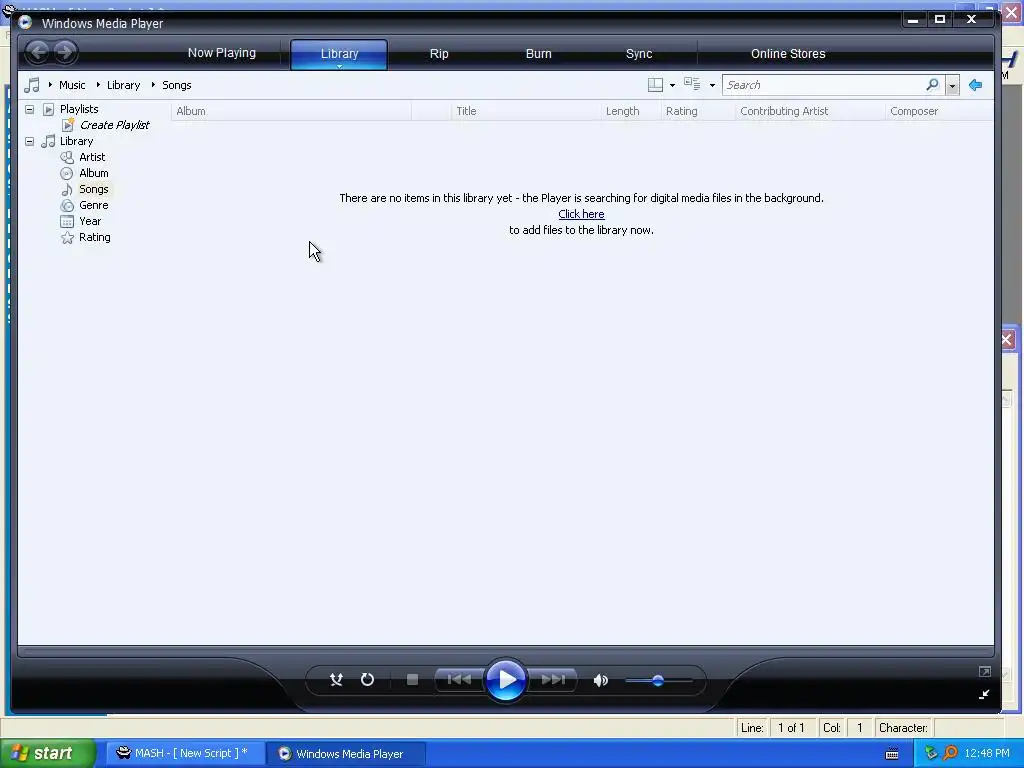This screenshot has width=1024, height=768.
Task: Click the Layout options icon
Action: coord(655,85)
